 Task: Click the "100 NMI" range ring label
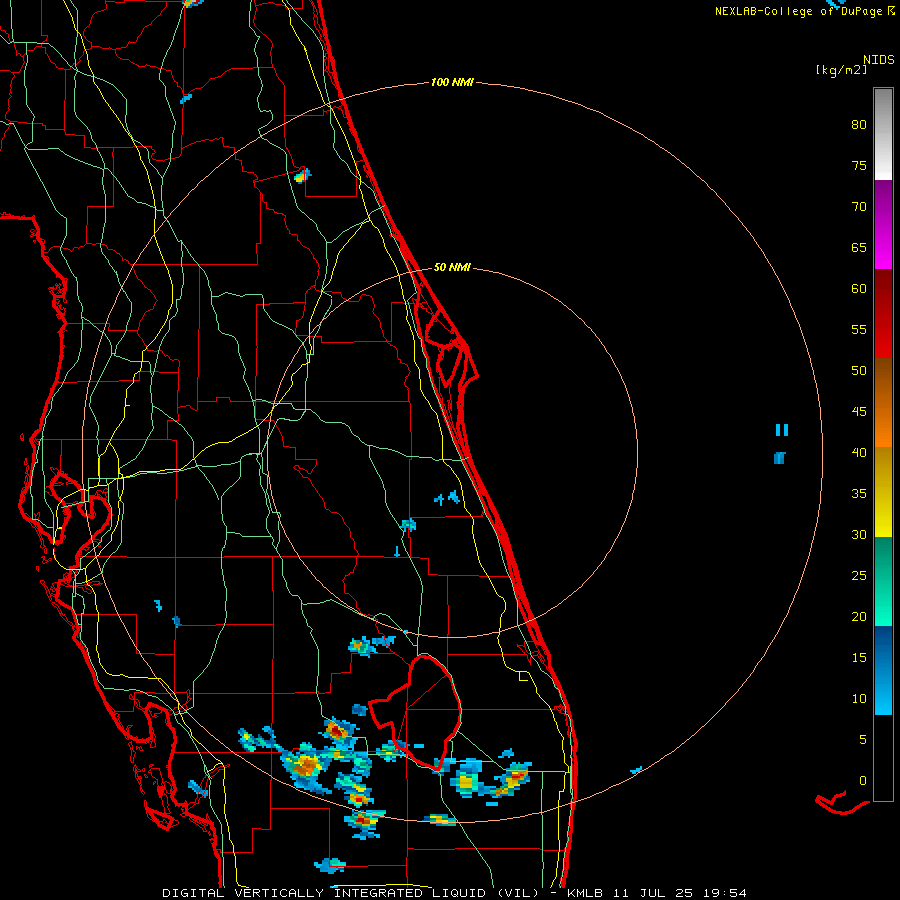(452, 83)
